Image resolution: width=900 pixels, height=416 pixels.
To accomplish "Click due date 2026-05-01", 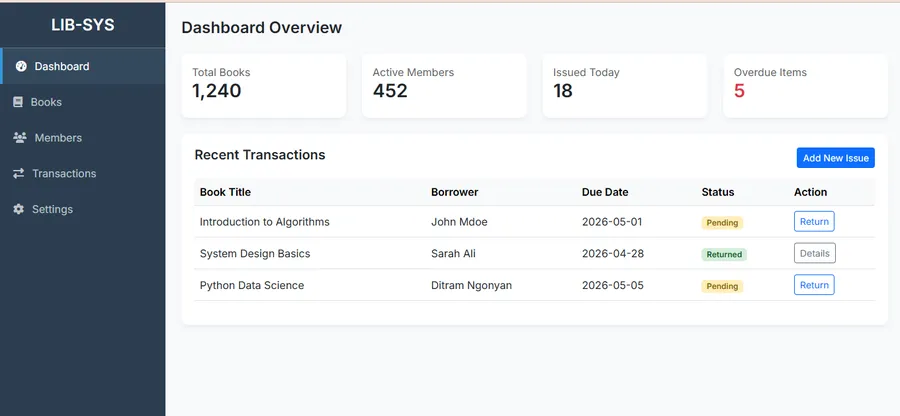I will tap(612, 221).
